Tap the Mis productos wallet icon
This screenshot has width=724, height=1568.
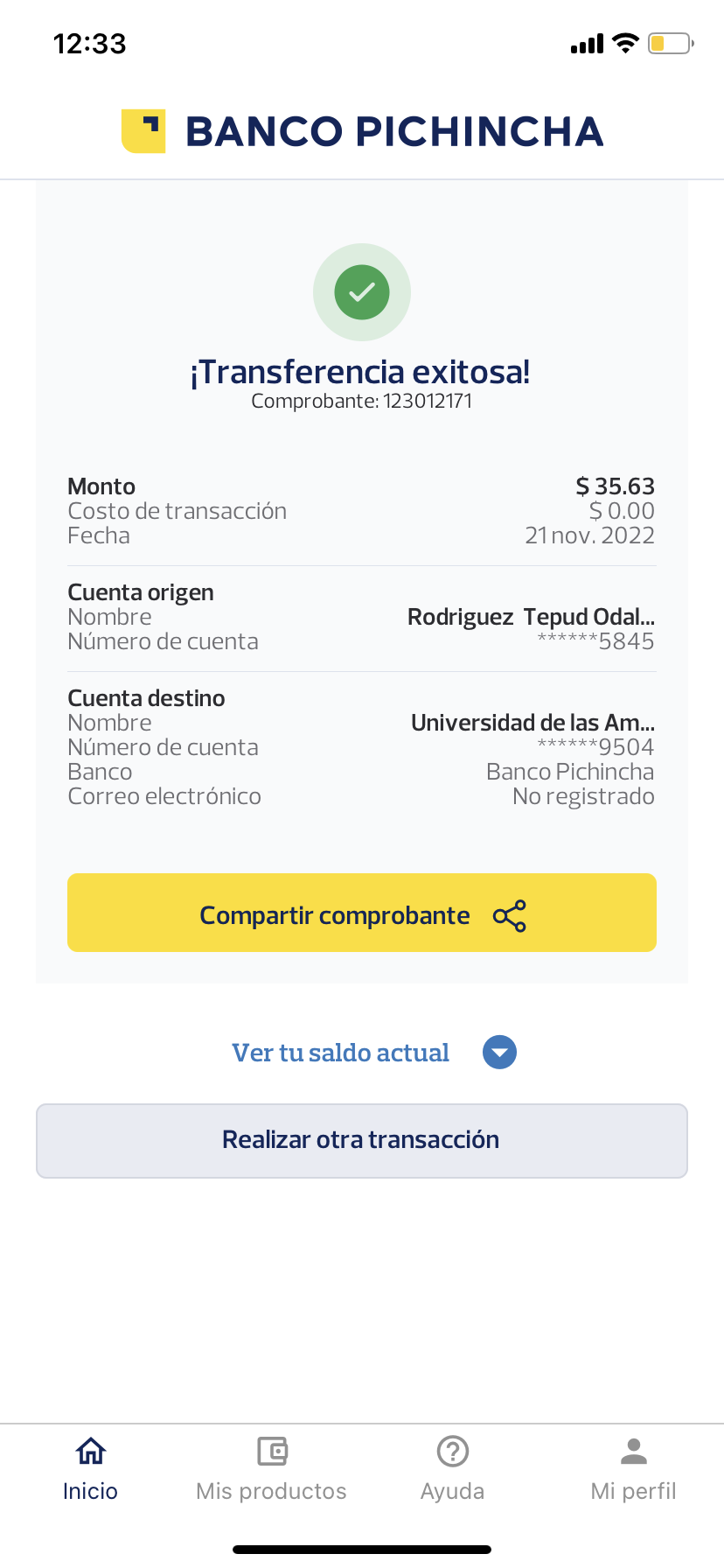[x=272, y=1451]
